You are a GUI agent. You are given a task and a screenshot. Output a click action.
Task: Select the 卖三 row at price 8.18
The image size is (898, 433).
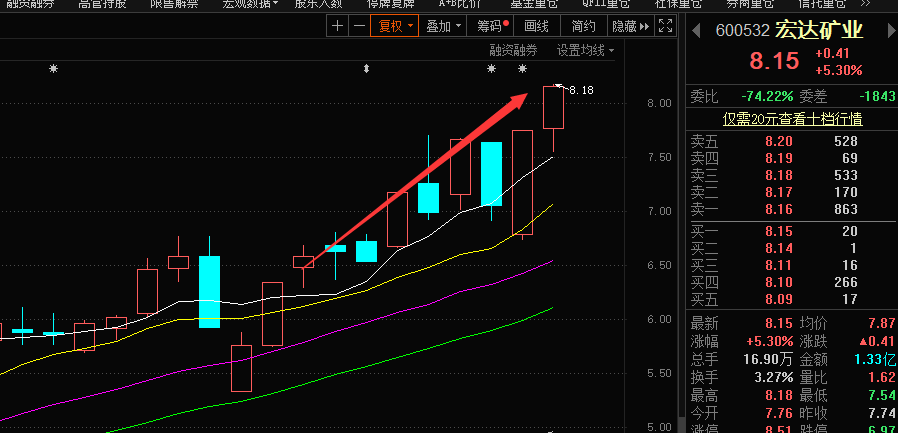793,175
